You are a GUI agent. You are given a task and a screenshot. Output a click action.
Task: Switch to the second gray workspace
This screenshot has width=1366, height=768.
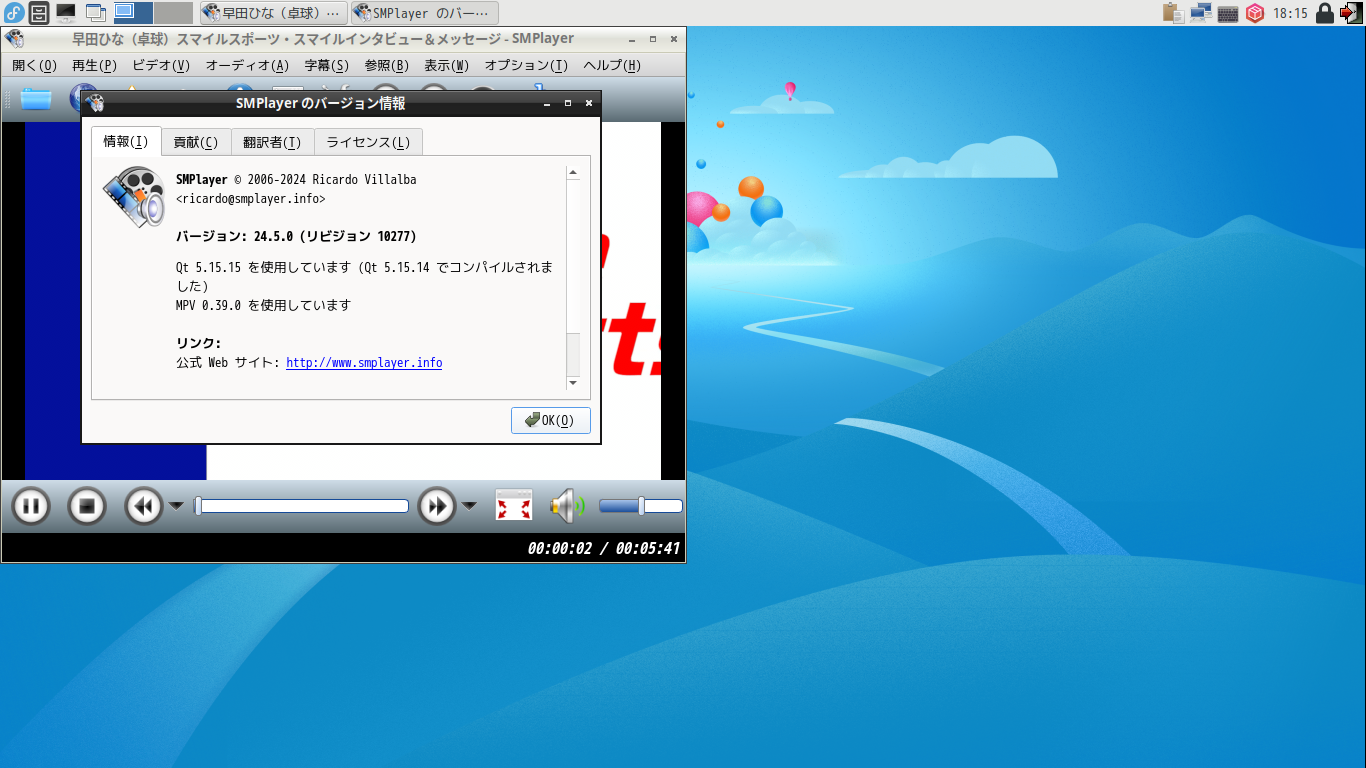(174, 13)
